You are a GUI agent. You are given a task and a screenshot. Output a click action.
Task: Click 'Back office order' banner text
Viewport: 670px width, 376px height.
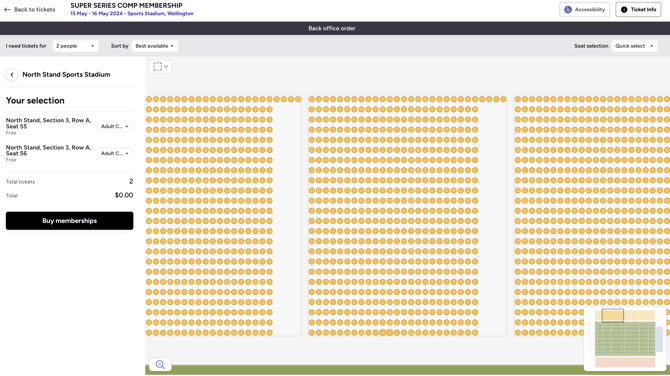pos(332,29)
